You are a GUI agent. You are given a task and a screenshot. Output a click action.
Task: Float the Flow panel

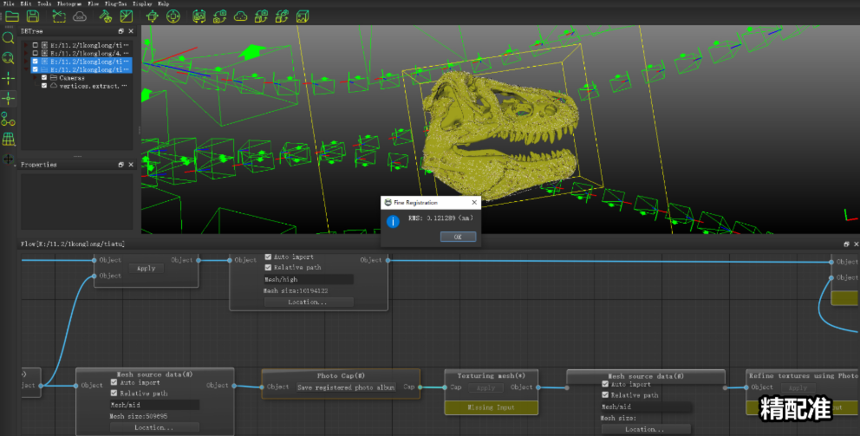click(846, 244)
